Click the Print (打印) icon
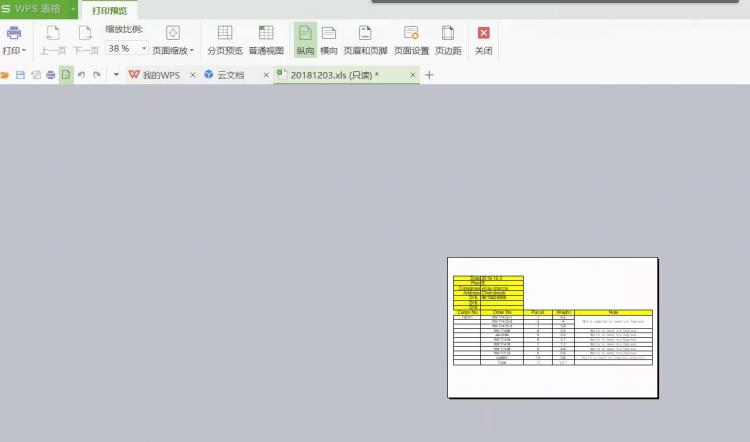Screen dimensions: 750x442 pyautogui.click(x=13, y=33)
